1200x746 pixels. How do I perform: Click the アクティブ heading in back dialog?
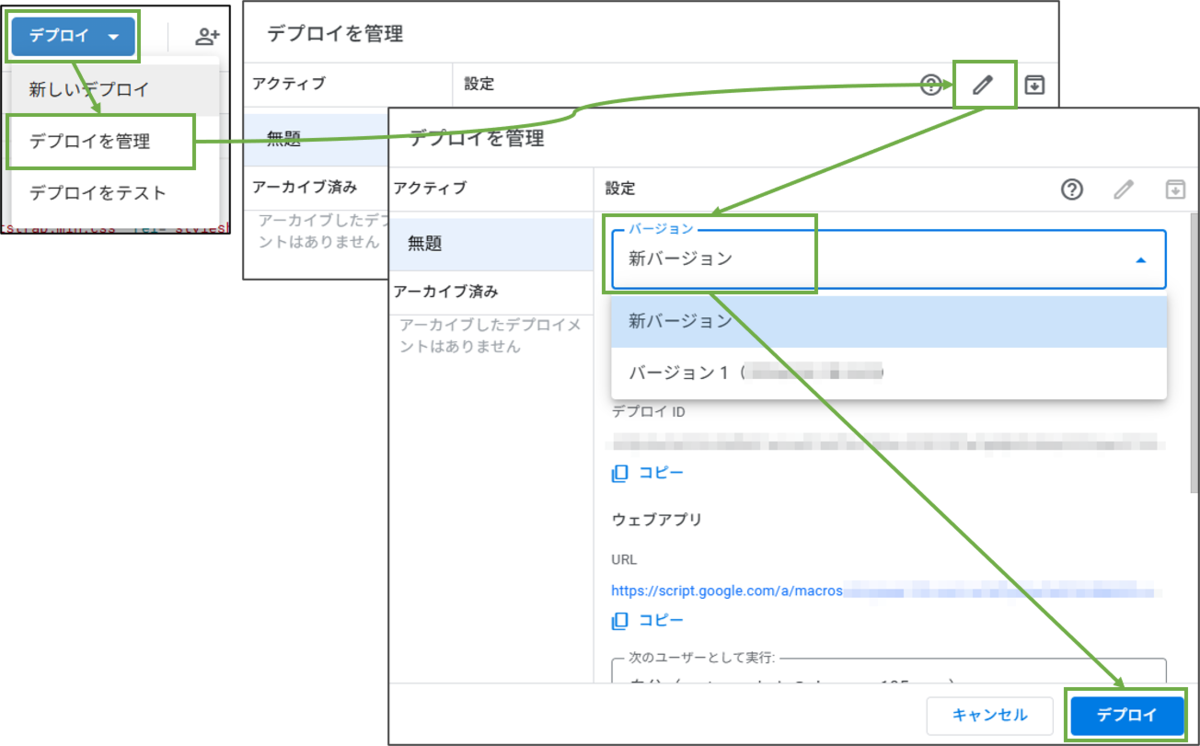click(x=289, y=84)
